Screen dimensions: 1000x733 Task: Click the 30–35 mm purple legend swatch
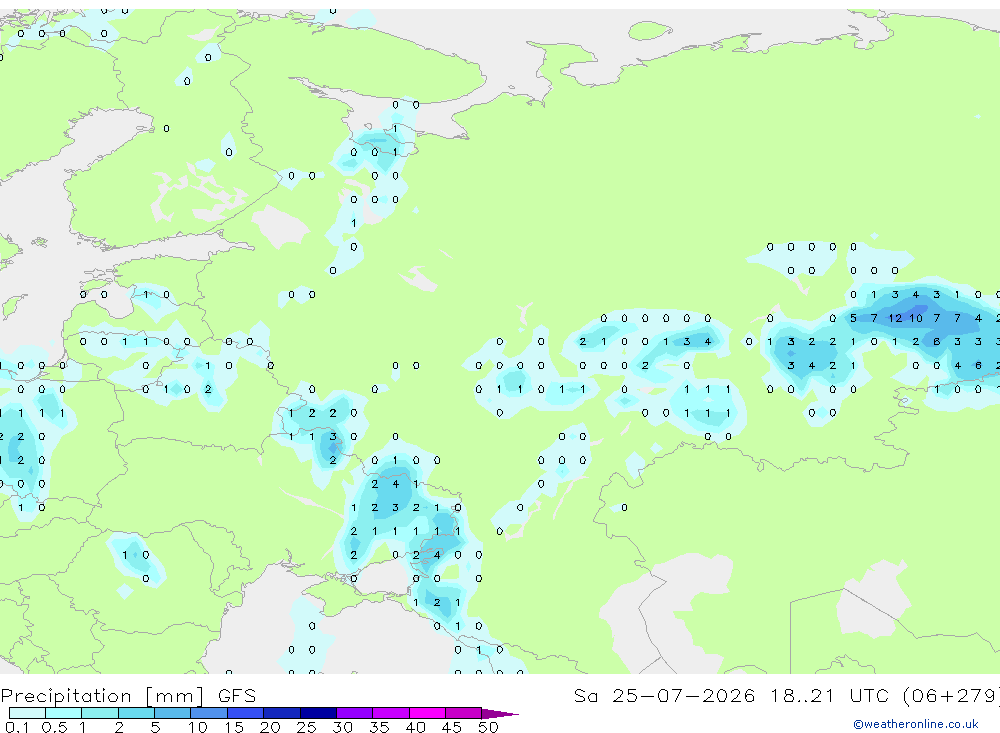coord(355,713)
